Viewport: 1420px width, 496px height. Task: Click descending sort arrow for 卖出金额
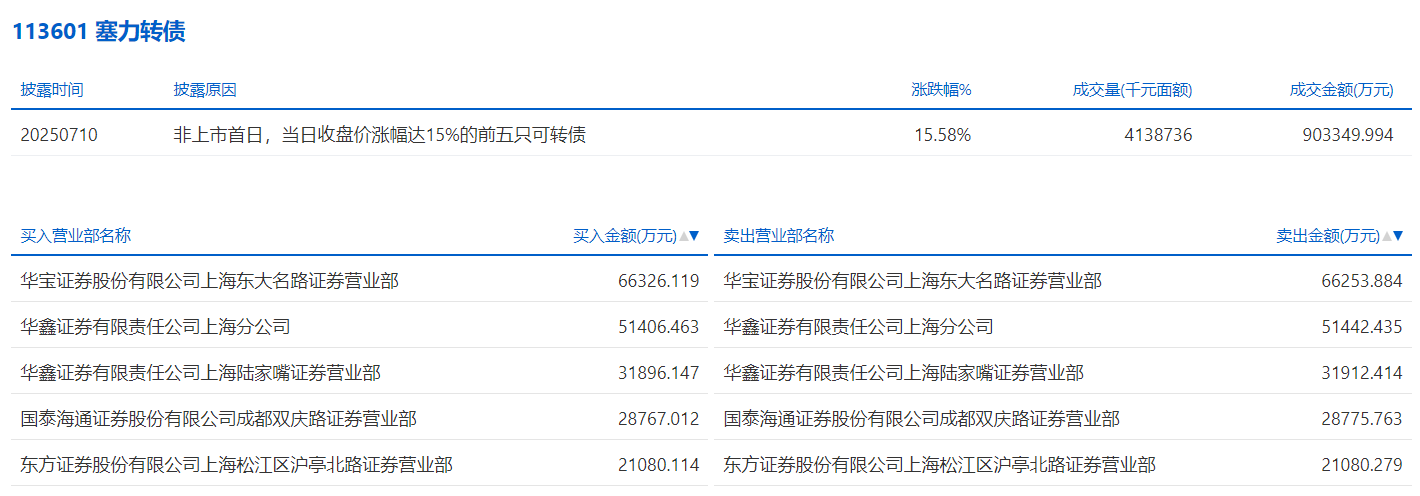(1398, 237)
